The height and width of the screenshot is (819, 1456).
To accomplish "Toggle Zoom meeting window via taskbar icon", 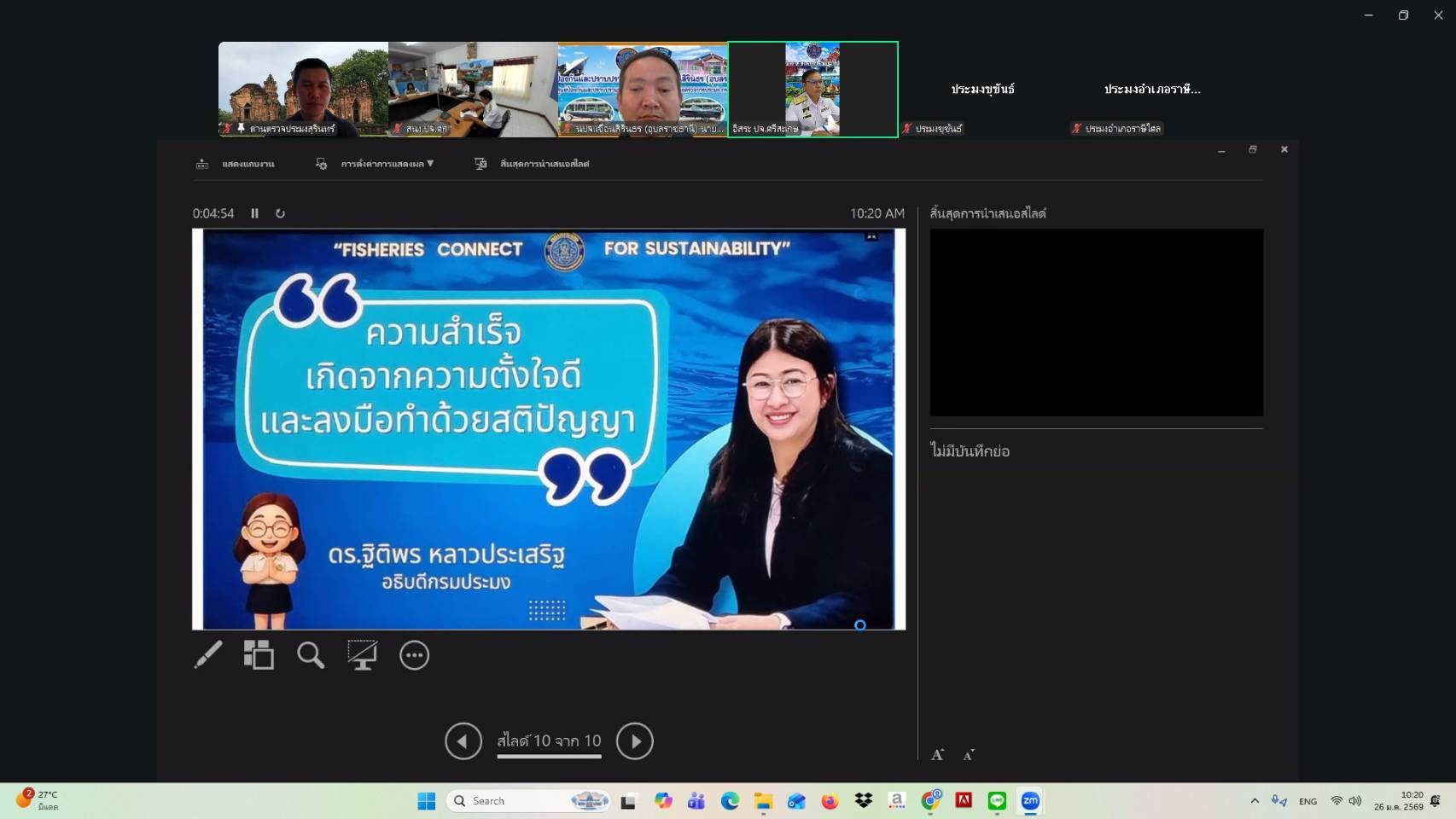I will pos(1030,801).
